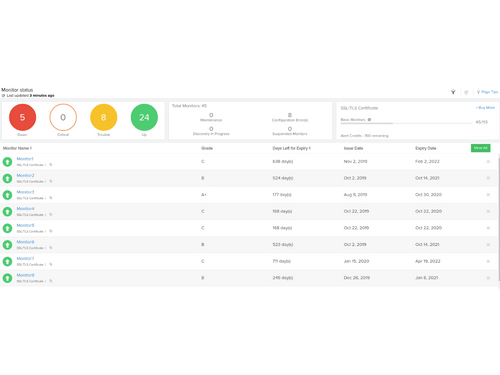The height and width of the screenshot is (375, 500).
Task: Show the 5 Down monitors circle
Action: pyautogui.click(x=22, y=117)
